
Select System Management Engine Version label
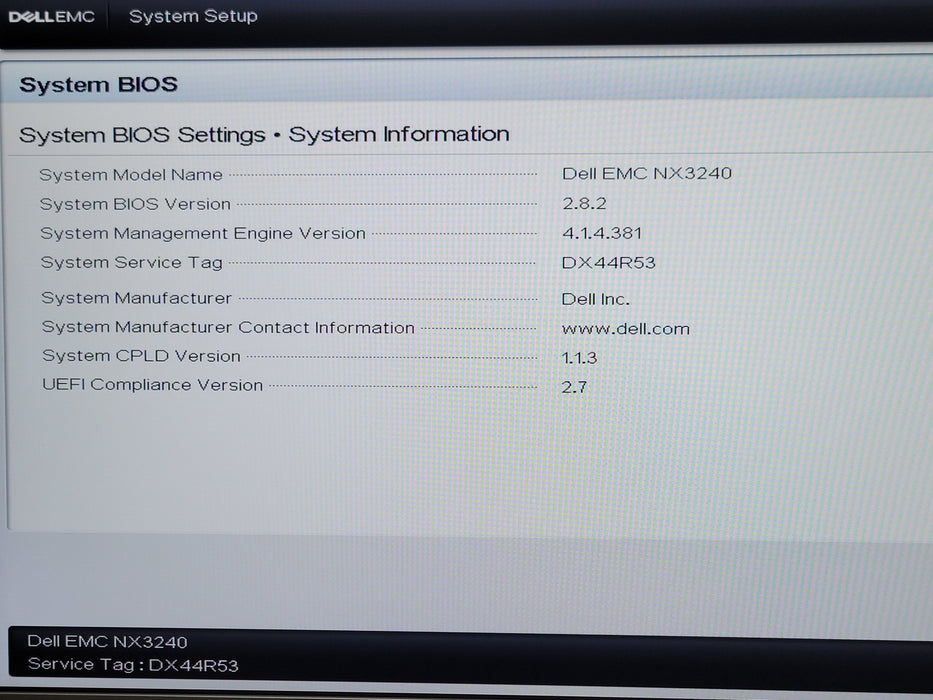click(x=203, y=233)
